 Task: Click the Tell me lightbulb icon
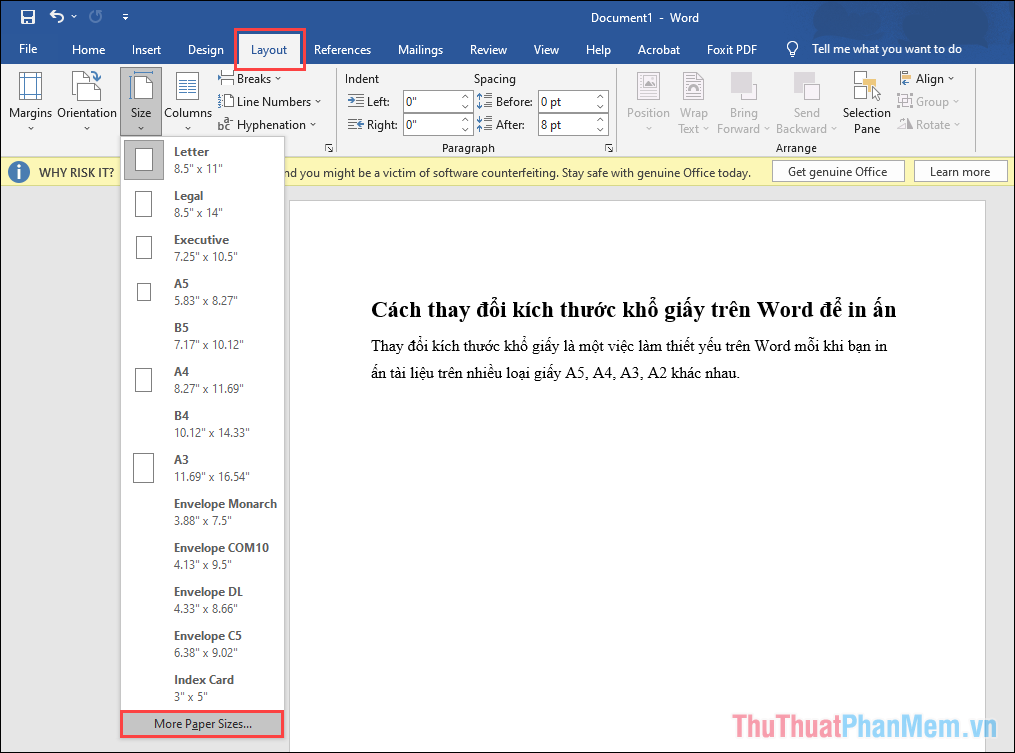tap(793, 49)
